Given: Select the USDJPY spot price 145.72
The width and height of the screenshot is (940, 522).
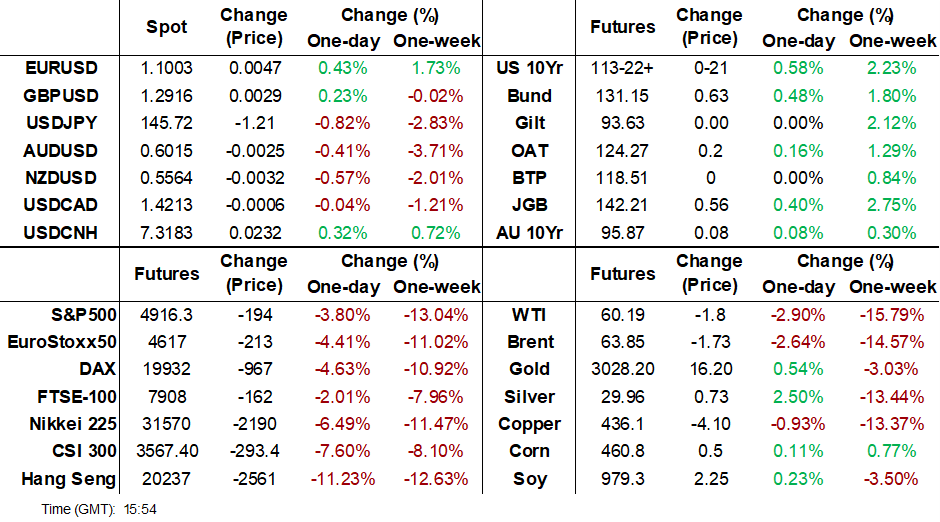Looking at the screenshot, I should pyautogui.click(x=166, y=124).
